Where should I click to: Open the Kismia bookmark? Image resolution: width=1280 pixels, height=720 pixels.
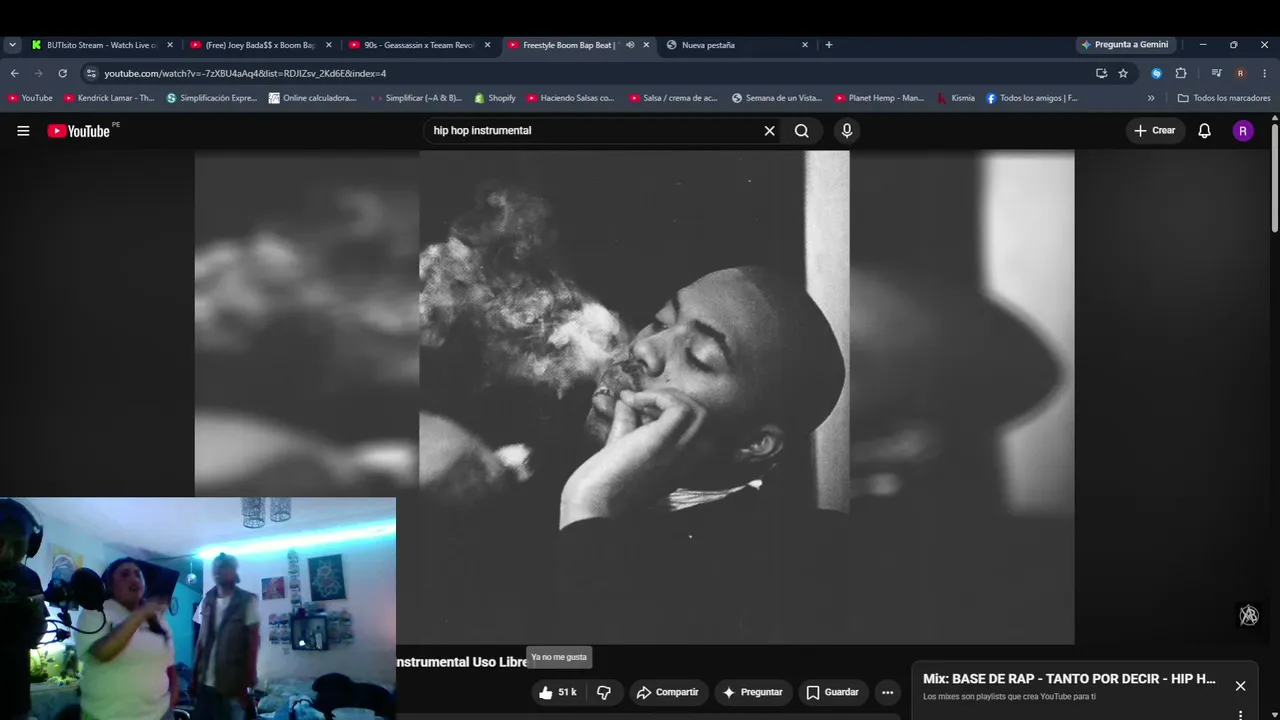[x=956, y=98]
